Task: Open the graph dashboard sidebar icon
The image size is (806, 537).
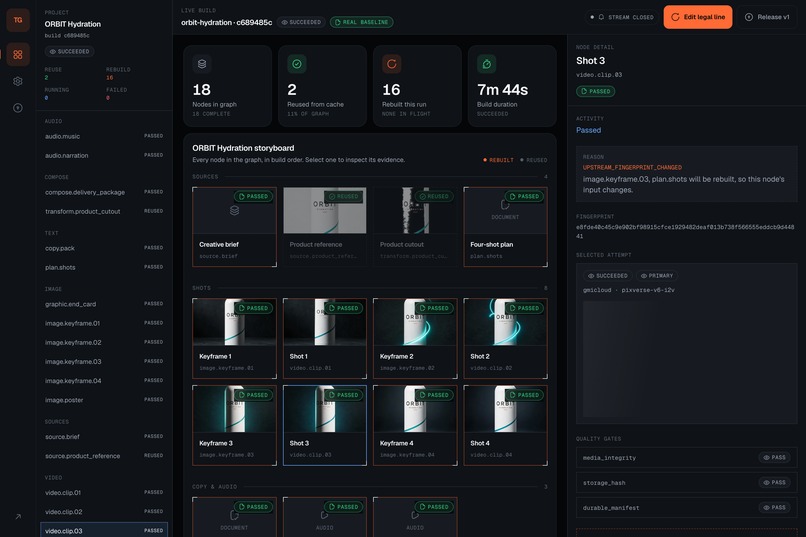Action: coord(18,54)
